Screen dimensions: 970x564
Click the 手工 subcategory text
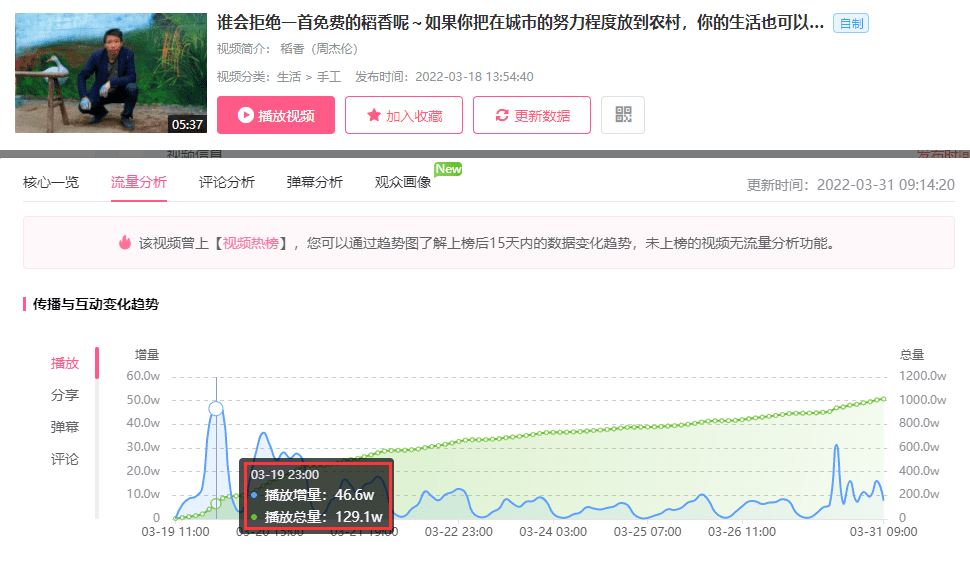point(329,77)
